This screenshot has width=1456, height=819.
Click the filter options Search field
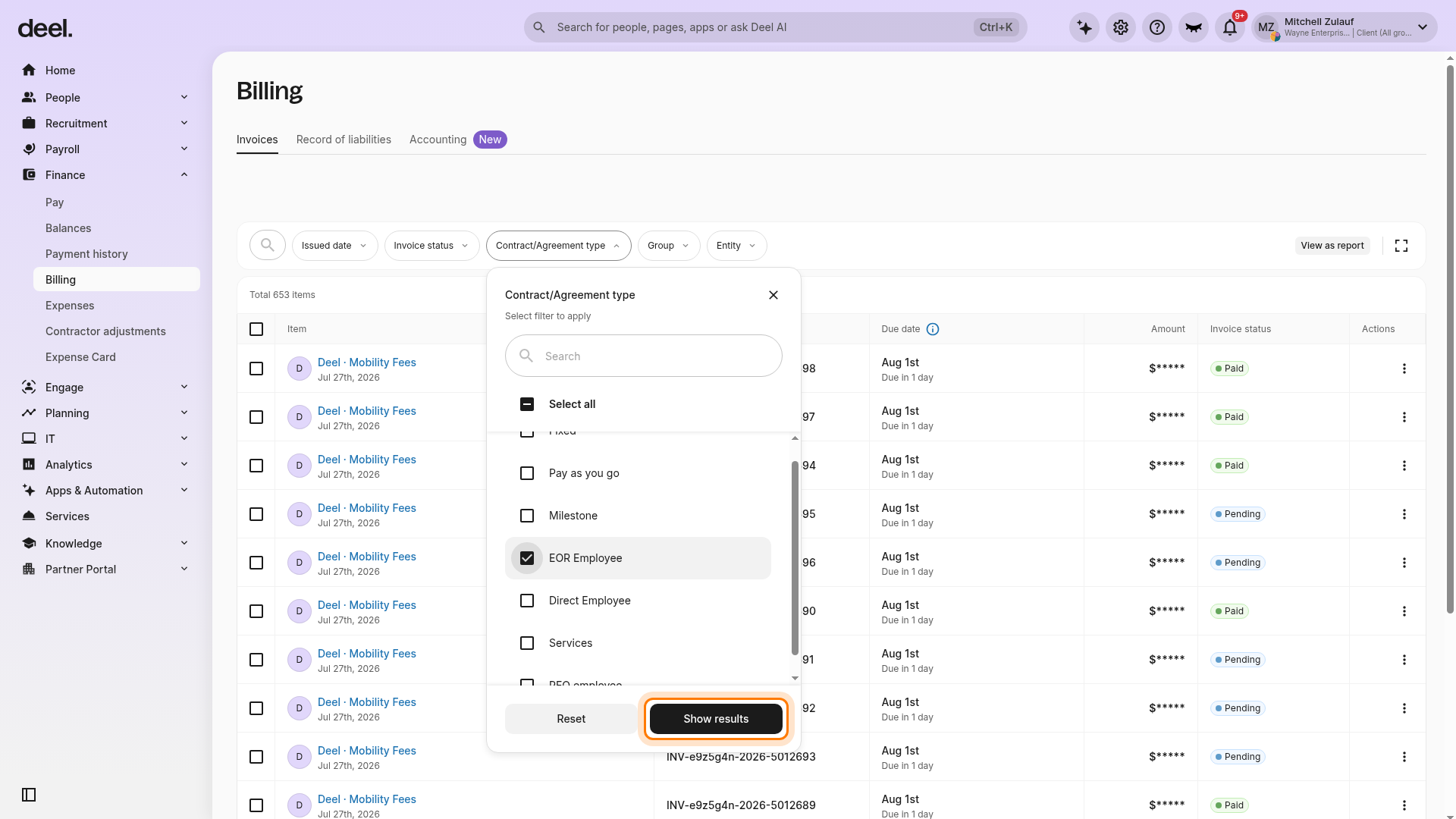tap(644, 356)
